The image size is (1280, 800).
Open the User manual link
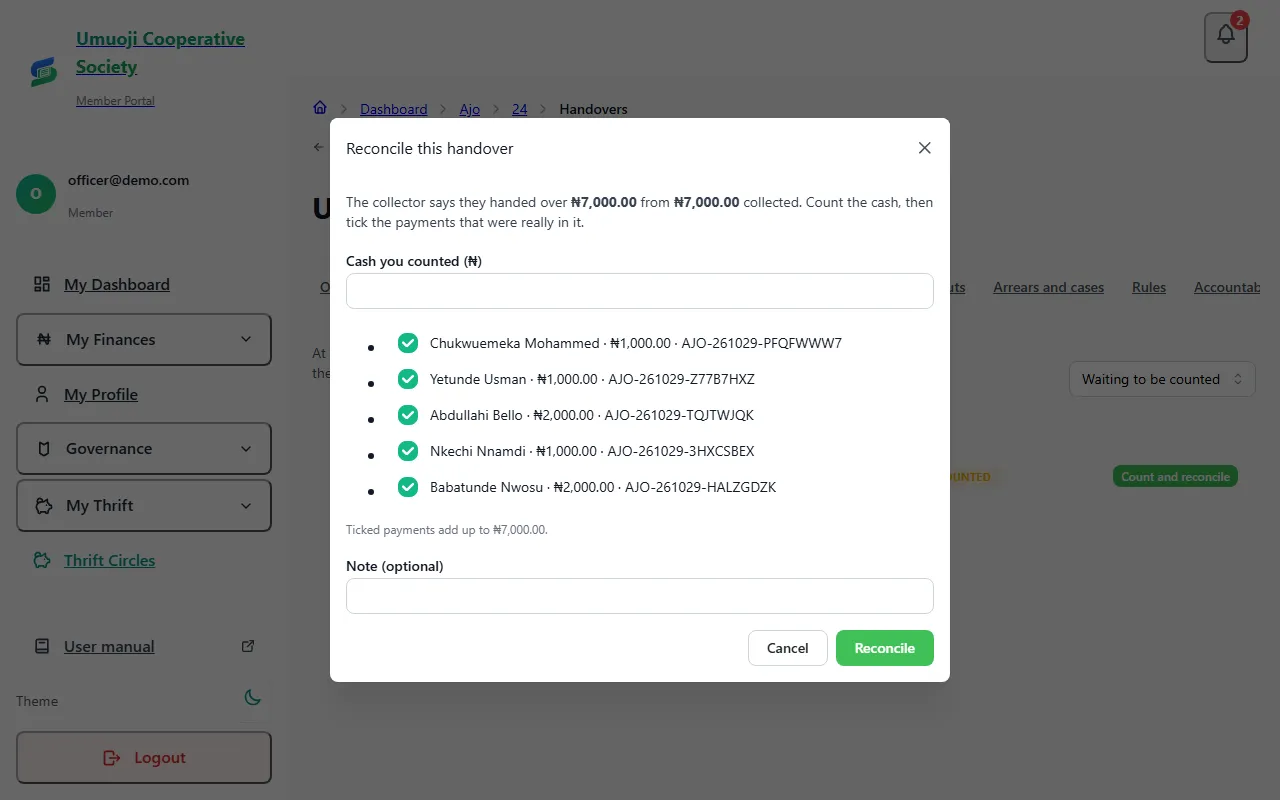[x=109, y=646]
